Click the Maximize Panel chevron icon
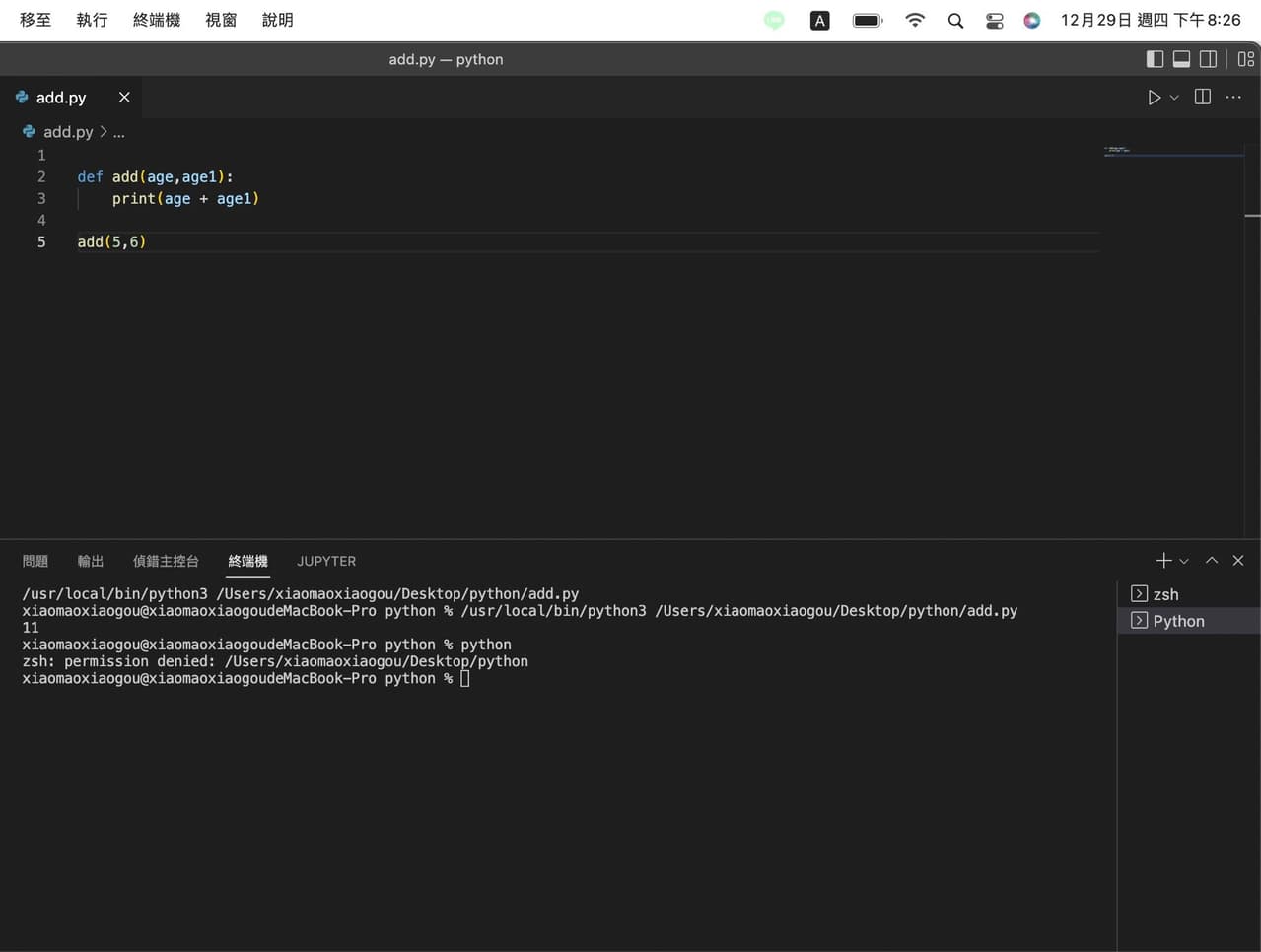 (x=1211, y=560)
